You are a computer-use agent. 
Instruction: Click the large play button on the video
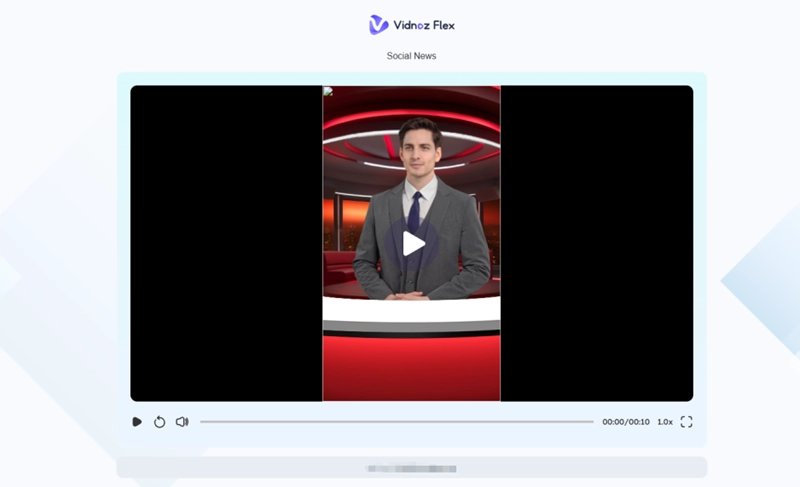click(x=413, y=243)
